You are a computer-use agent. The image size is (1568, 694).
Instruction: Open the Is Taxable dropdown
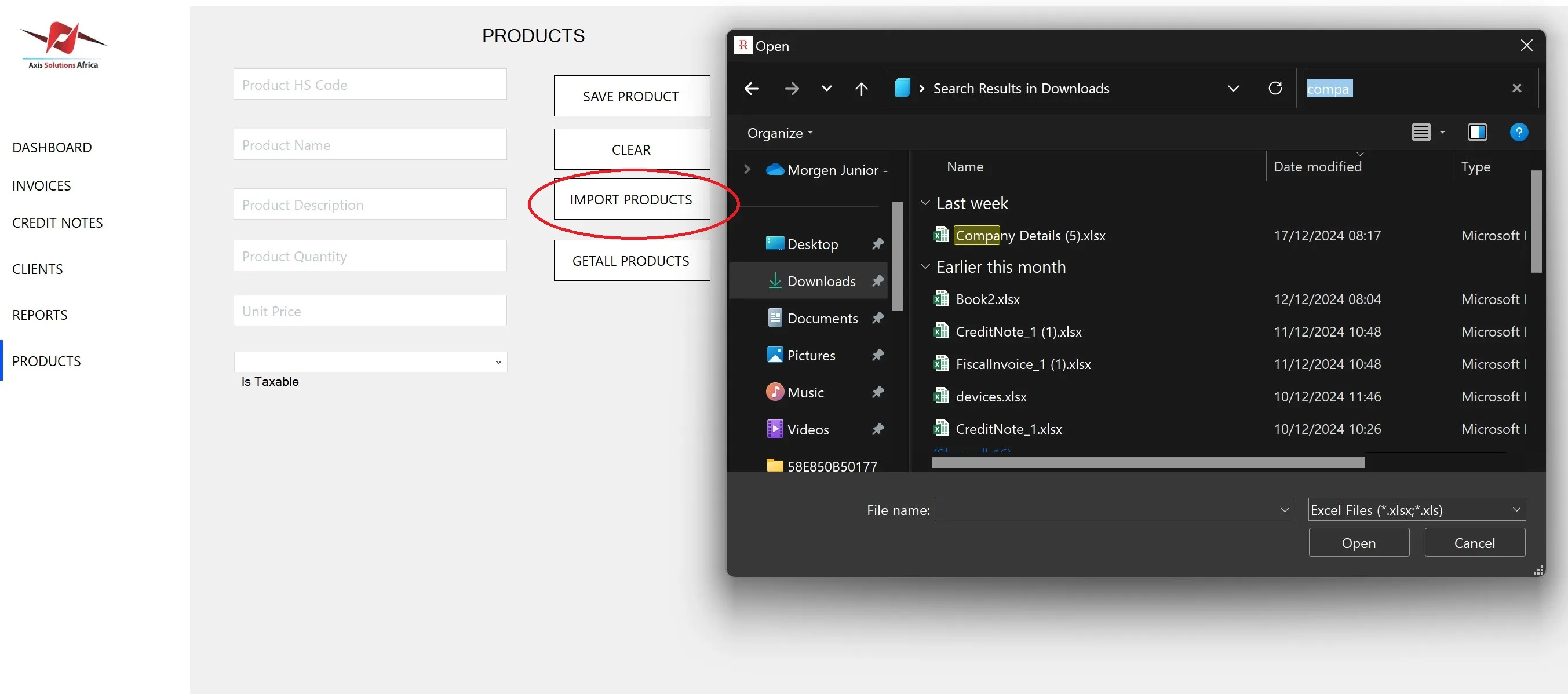coord(370,362)
